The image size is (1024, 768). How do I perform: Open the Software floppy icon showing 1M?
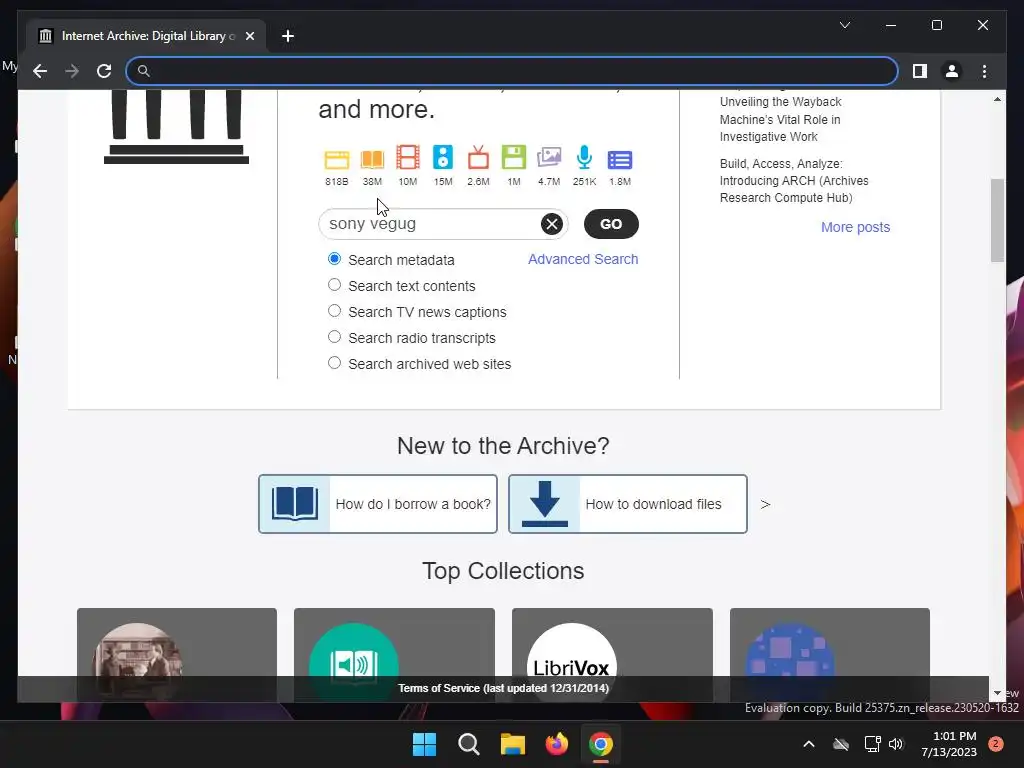pyautogui.click(x=514, y=158)
